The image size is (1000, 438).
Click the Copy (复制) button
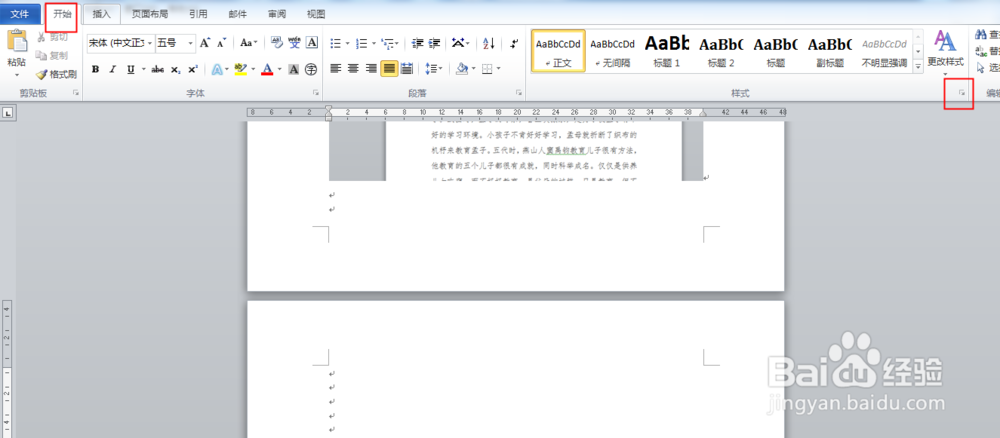(x=52, y=55)
